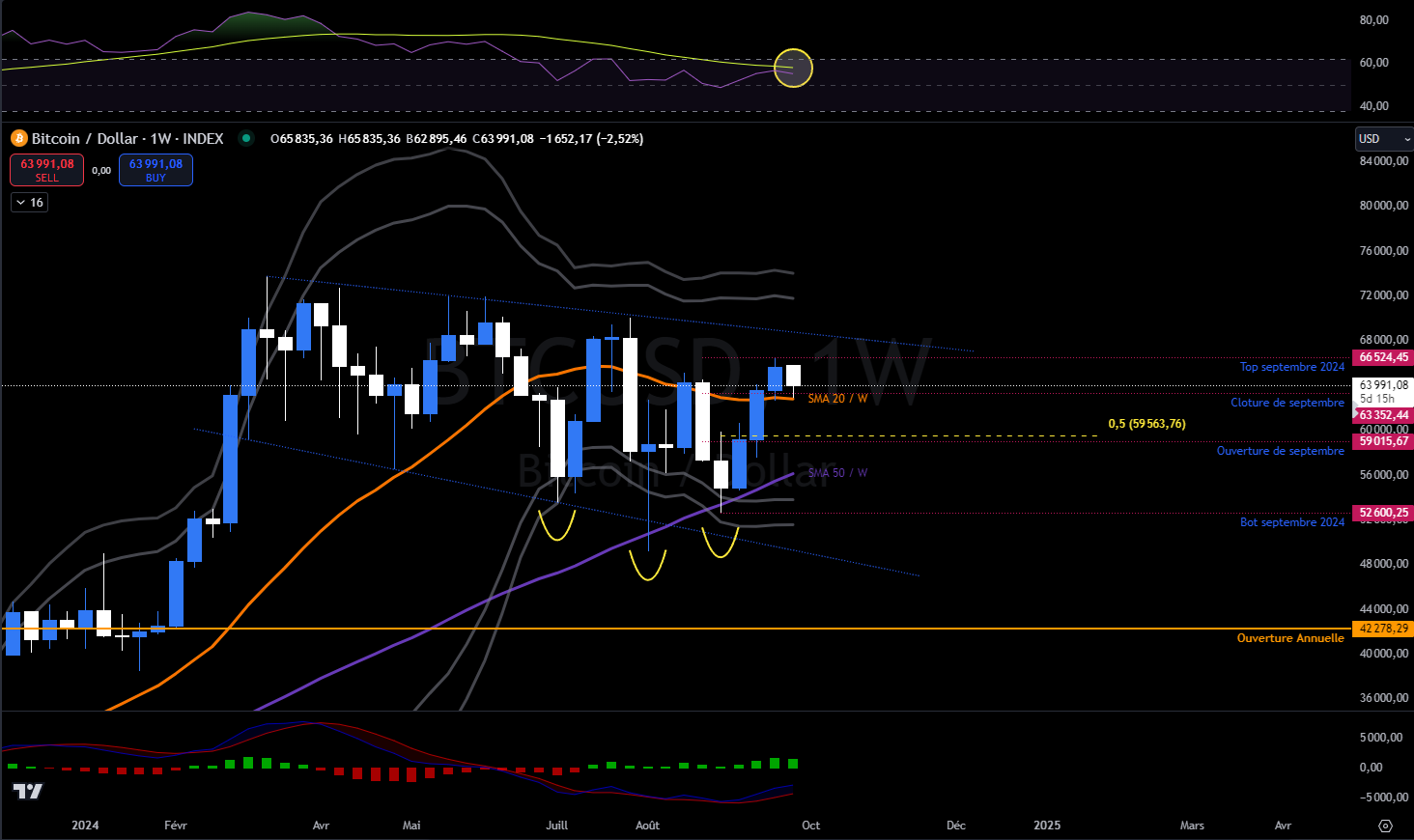This screenshot has height=840, width=1414.
Task: Click the 52 600,25 price tag
Action: (x=1383, y=513)
